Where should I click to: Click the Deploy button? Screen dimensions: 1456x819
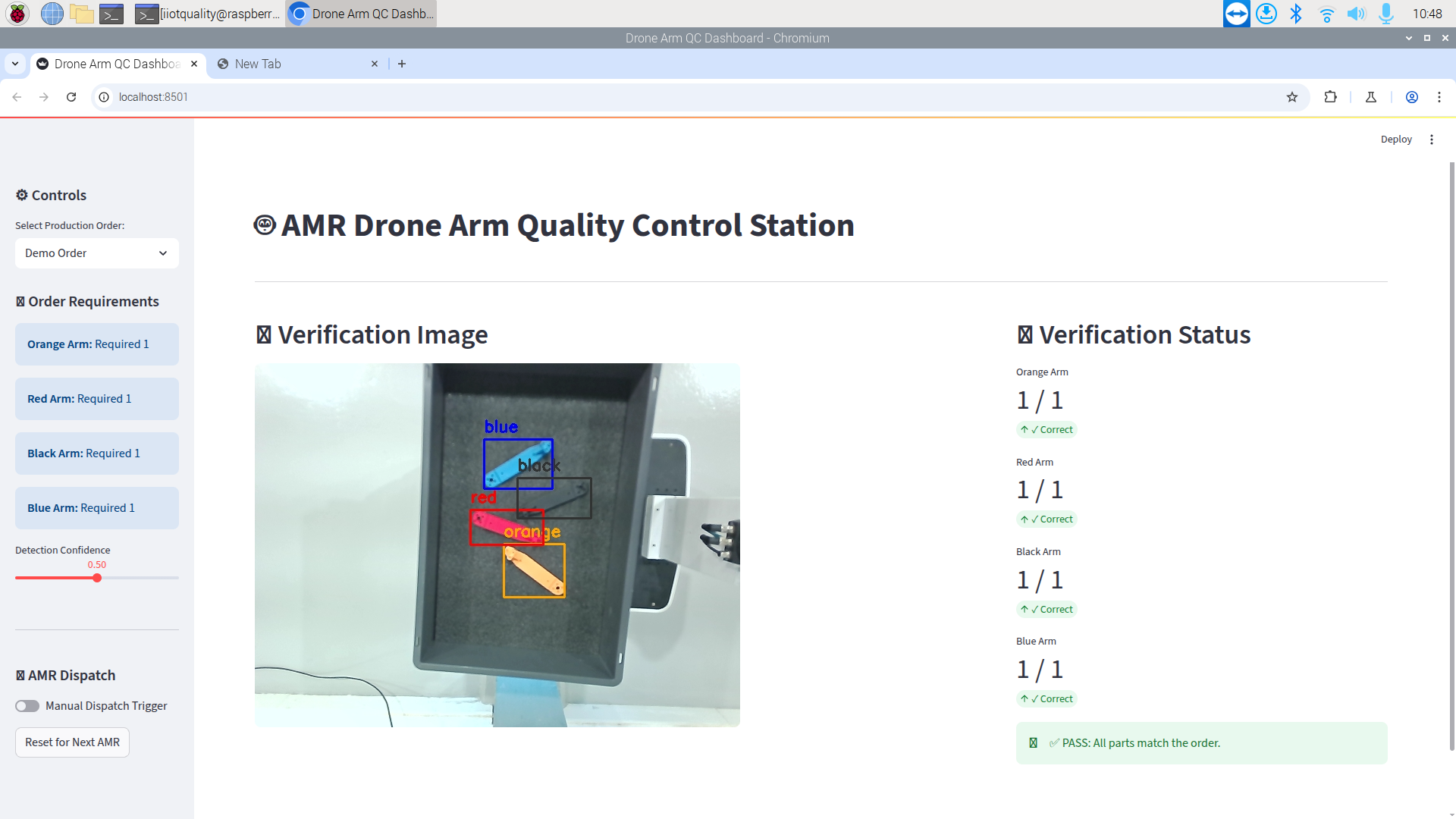click(1396, 139)
